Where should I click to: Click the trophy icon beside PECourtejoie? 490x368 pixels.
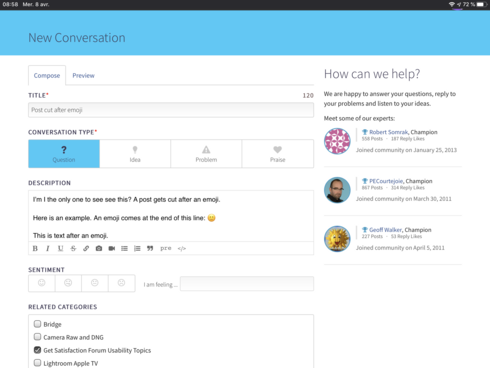click(365, 181)
